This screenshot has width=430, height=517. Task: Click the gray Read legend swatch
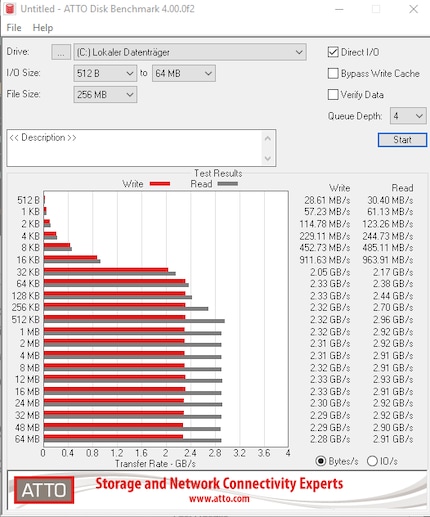click(x=228, y=184)
